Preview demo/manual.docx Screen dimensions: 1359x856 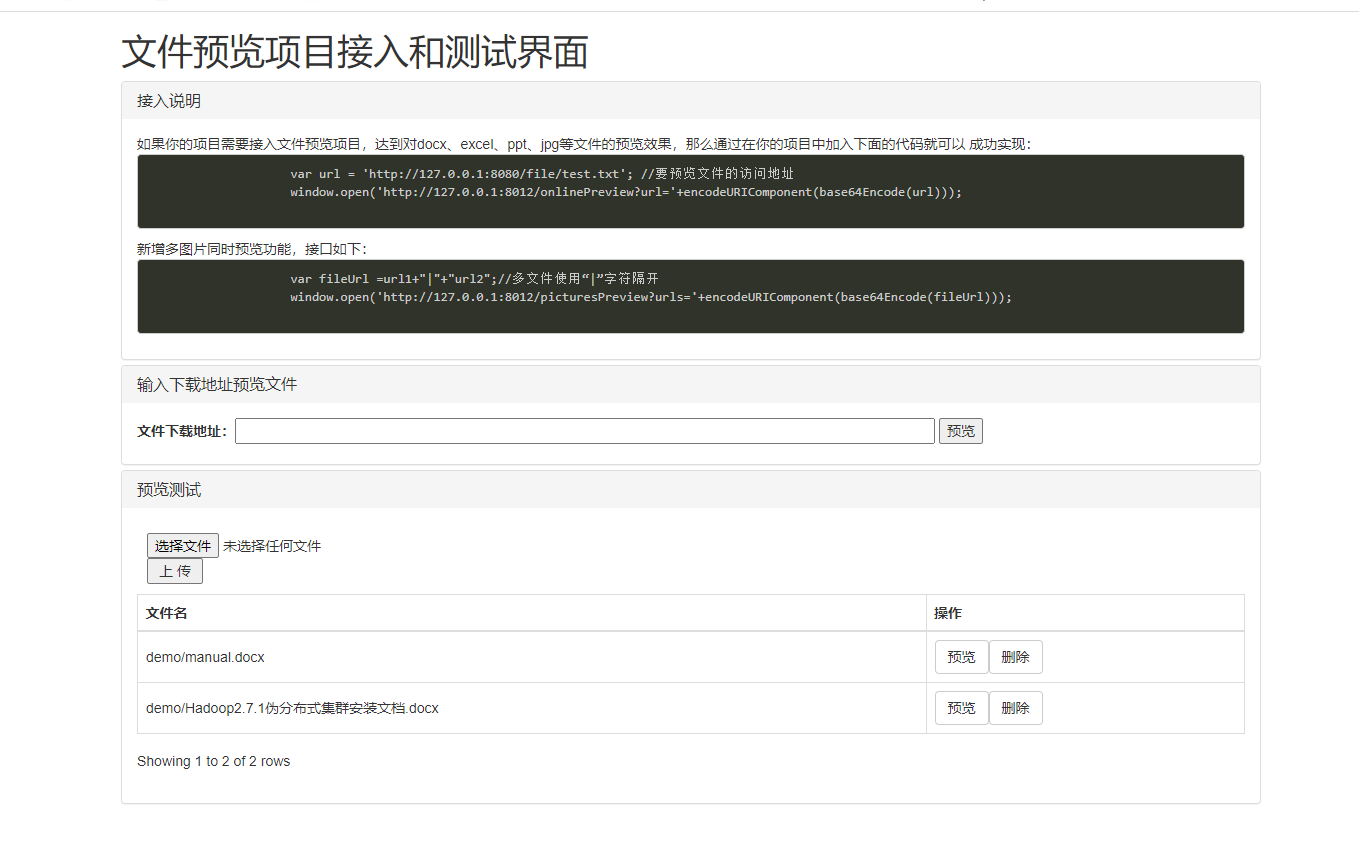click(x=961, y=657)
